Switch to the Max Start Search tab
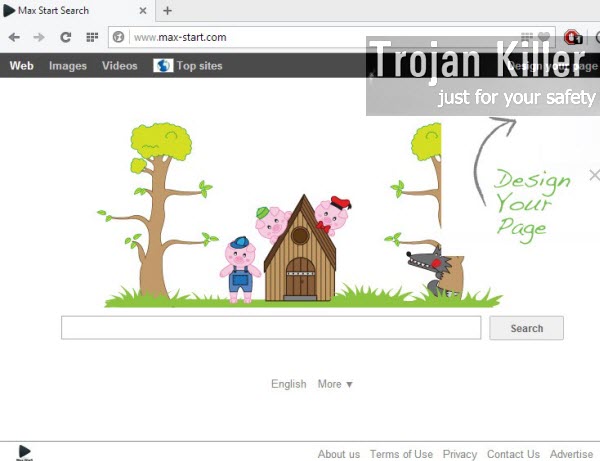The width and height of the screenshot is (600, 461). (60, 11)
